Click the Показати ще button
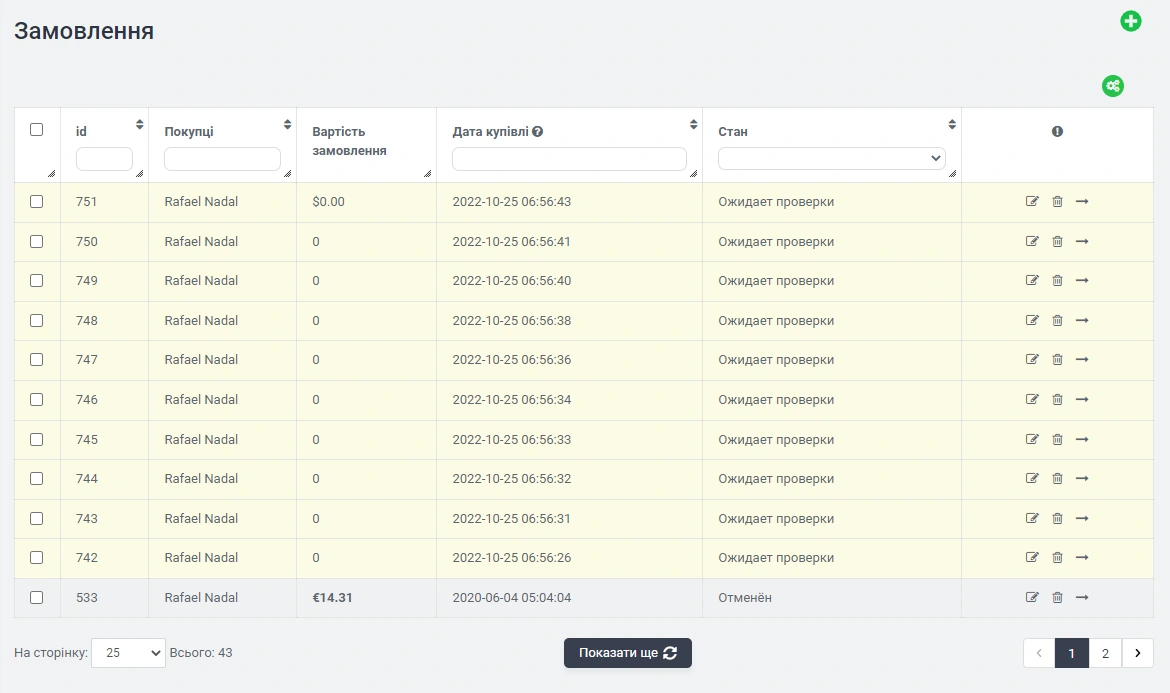The width and height of the screenshot is (1170, 693). tap(627, 653)
